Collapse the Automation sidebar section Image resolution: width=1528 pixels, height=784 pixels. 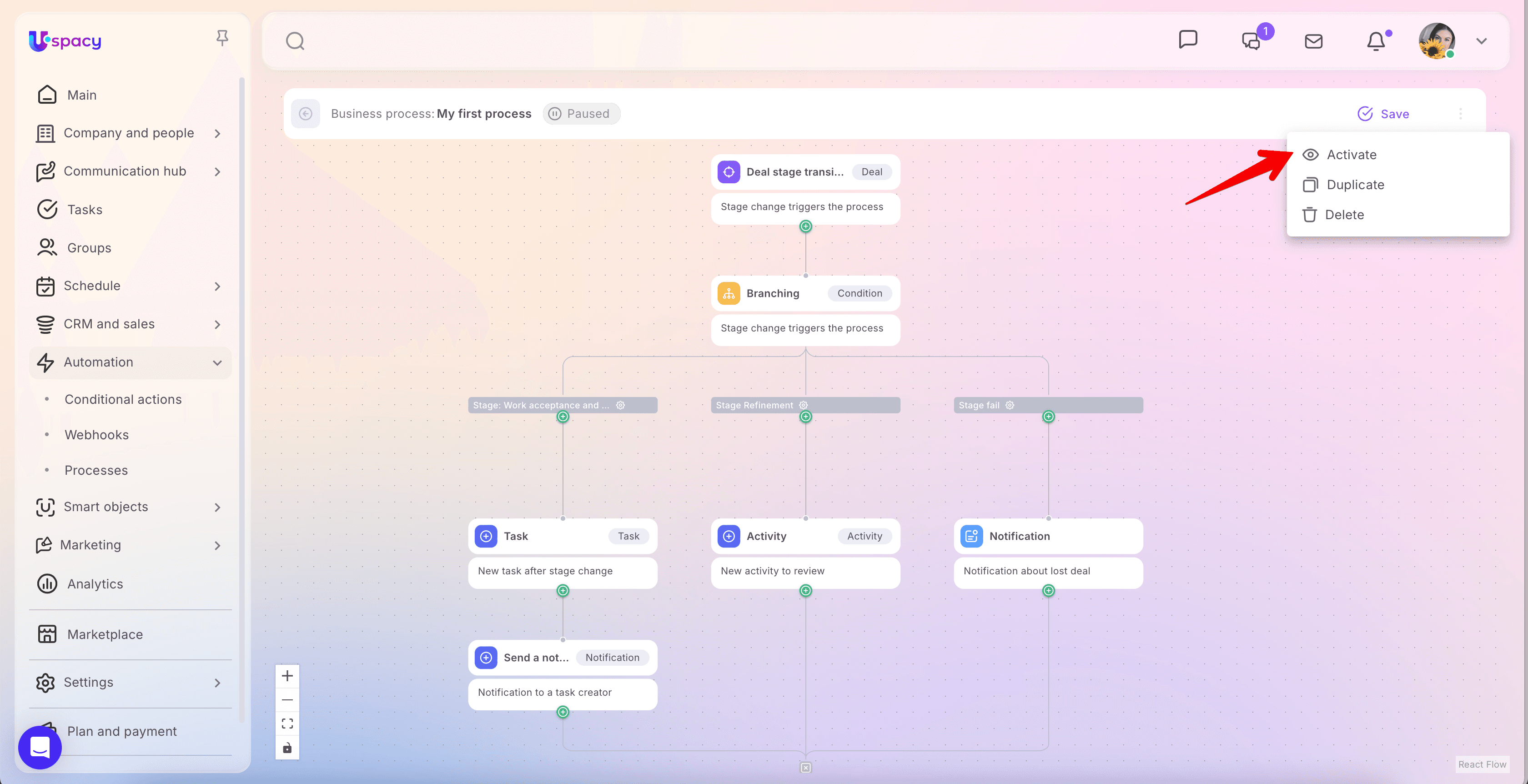(217, 362)
